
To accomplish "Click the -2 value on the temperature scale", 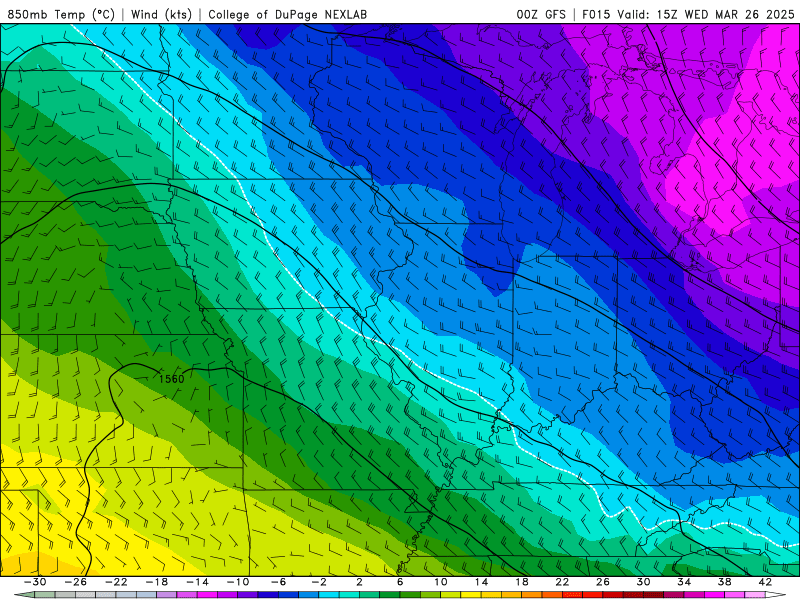I will click(319, 582).
